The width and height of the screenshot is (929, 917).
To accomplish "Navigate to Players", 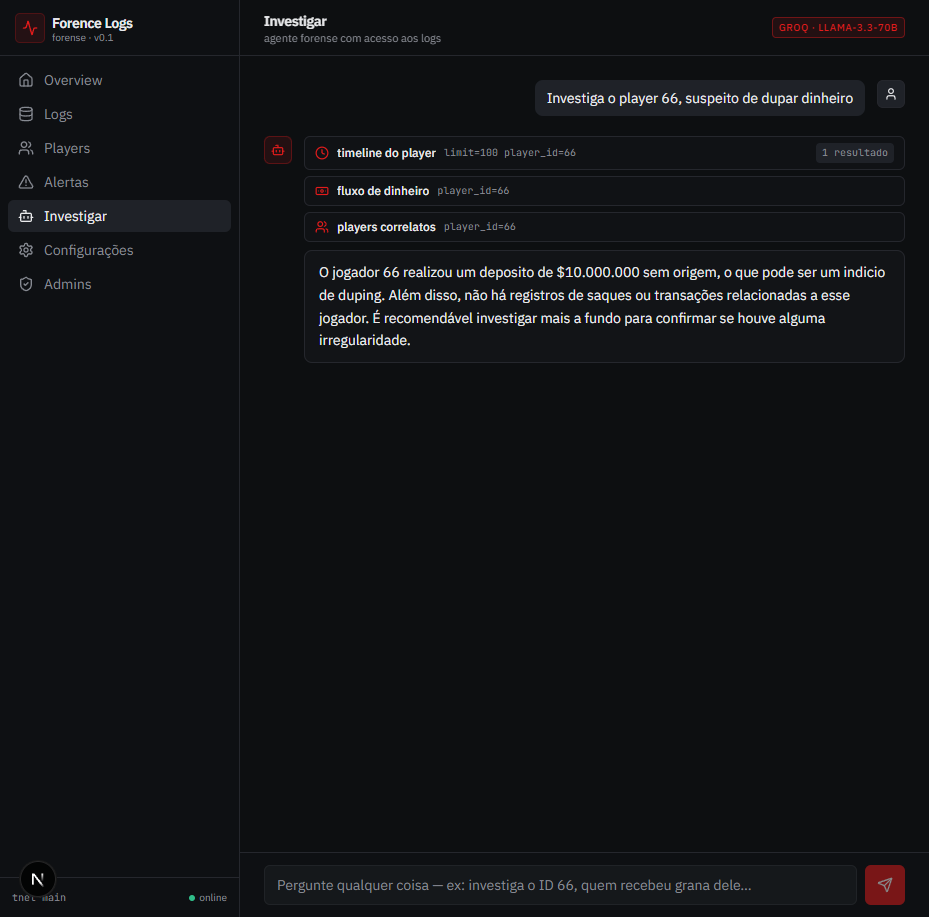I will pyautogui.click(x=120, y=148).
